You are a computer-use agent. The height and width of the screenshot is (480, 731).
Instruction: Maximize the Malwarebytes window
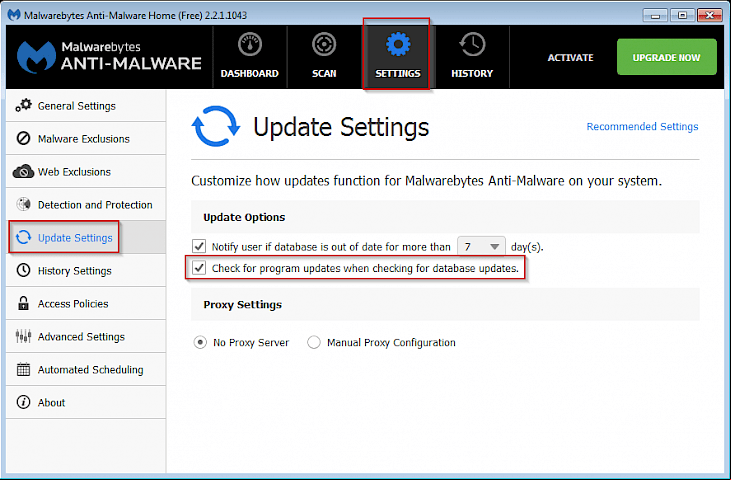682,15
